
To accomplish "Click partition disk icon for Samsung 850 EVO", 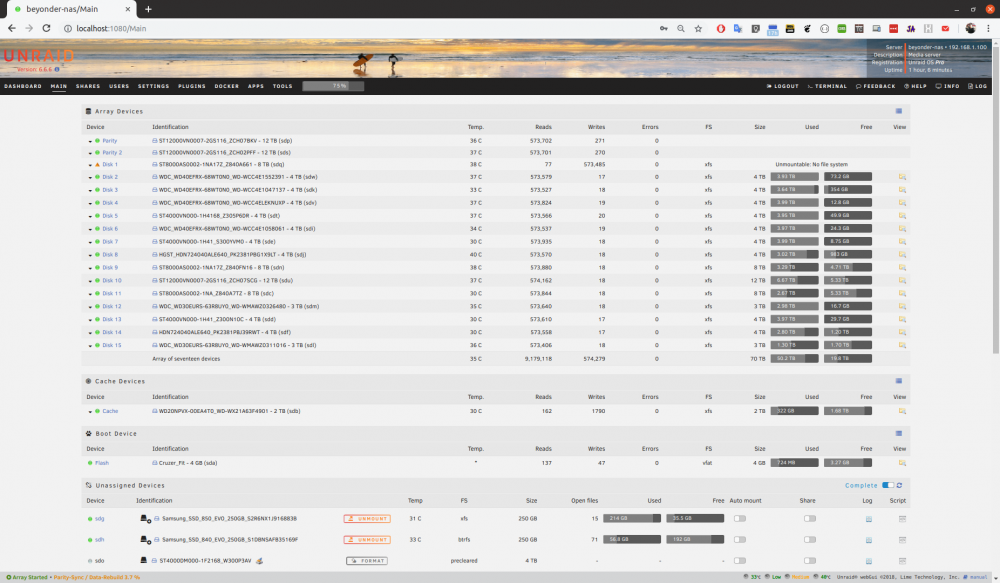I will 145,519.
